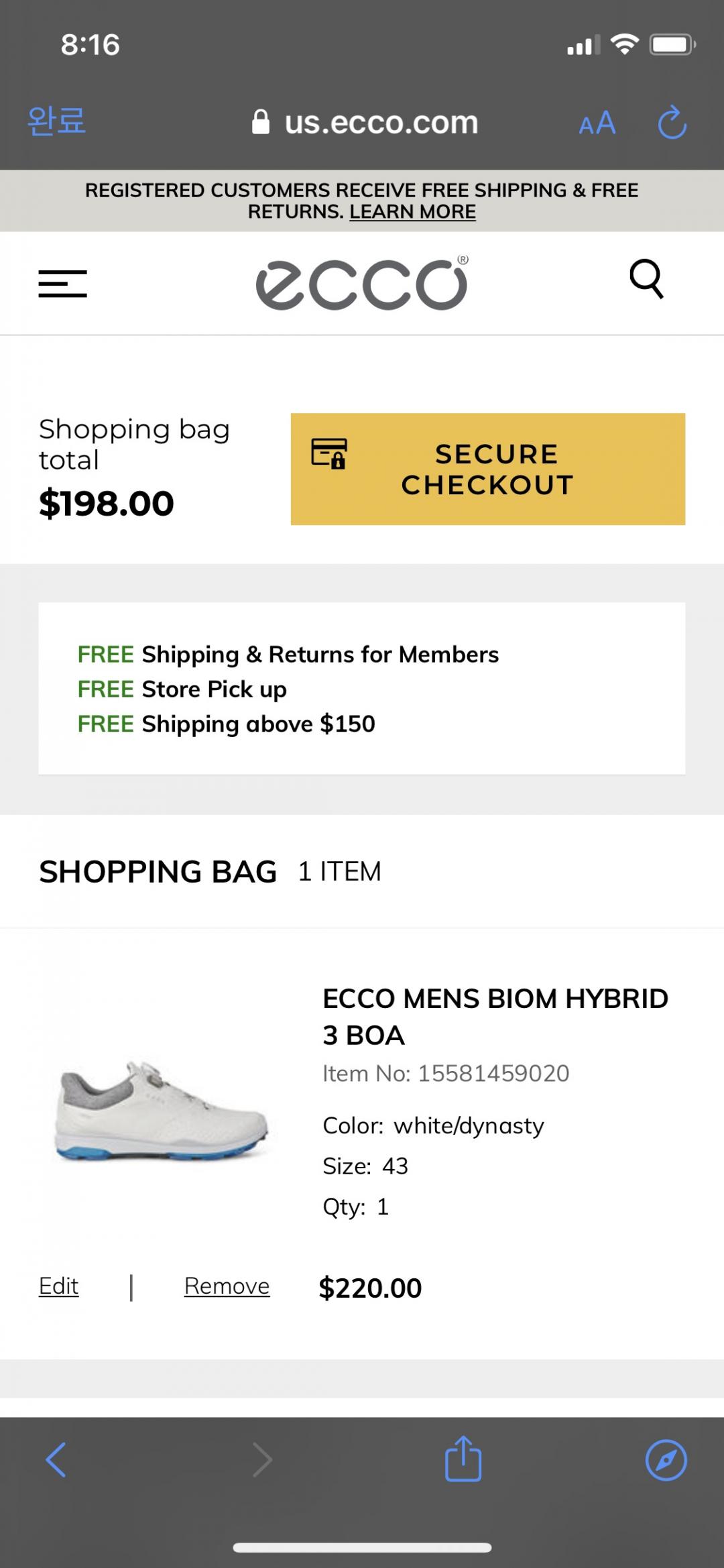Tap the share icon
This screenshot has height=1568, width=724.
point(463,1459)
